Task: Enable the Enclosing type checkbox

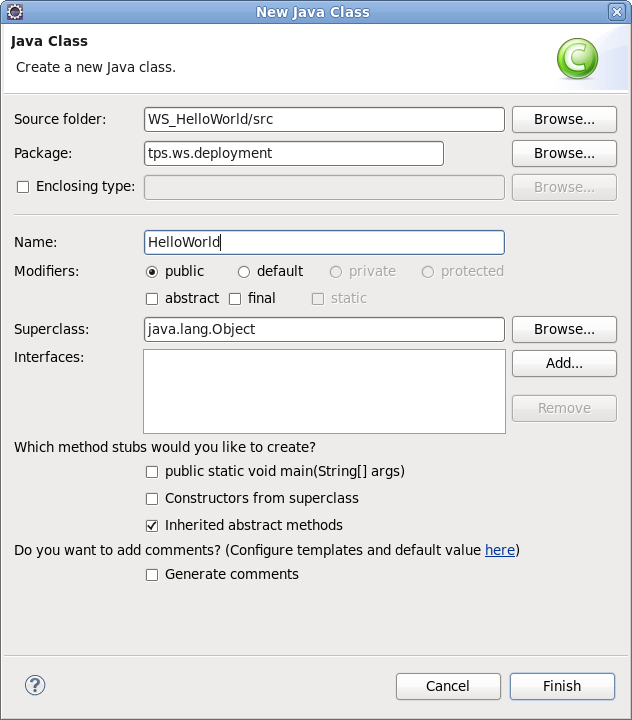Action: [23, 187]
